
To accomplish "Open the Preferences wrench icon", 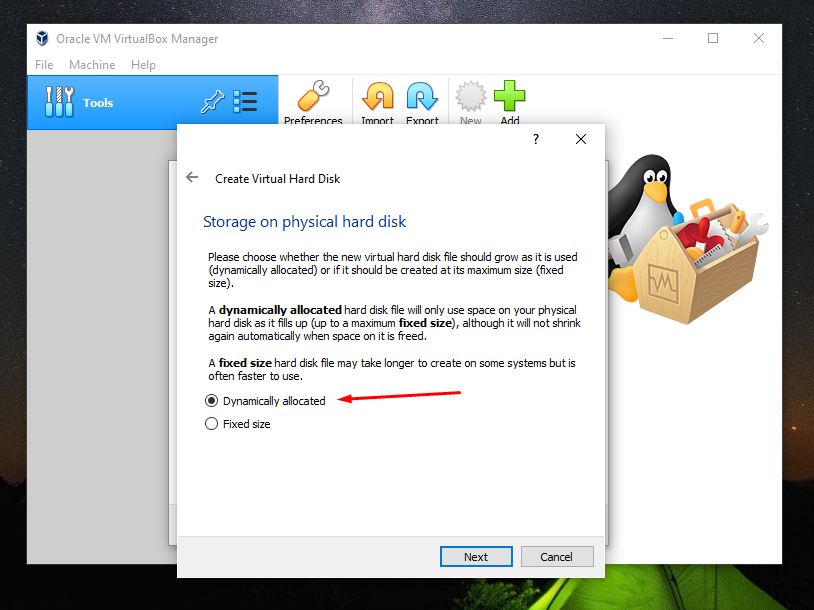I will (313, 100).
